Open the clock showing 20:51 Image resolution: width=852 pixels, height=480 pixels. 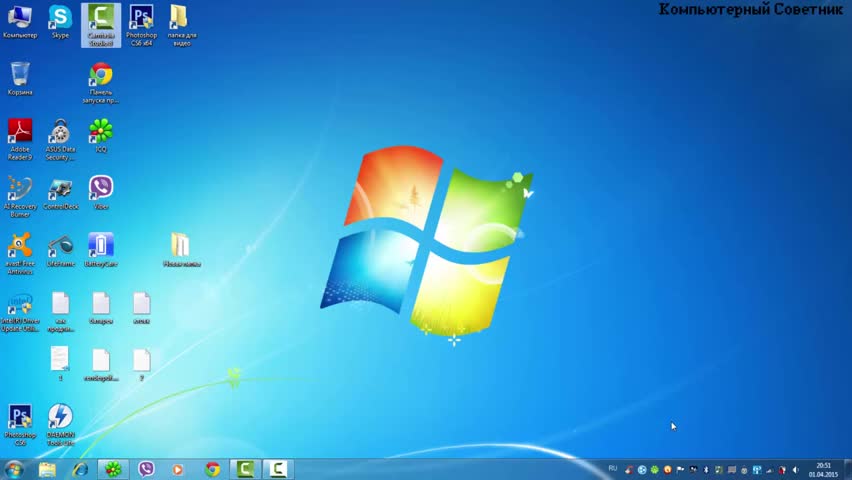[x=823, y=470]
